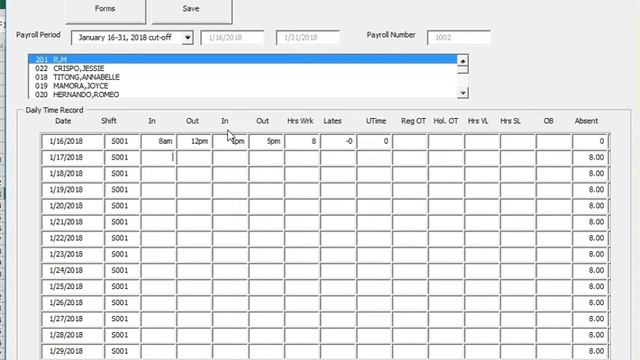
Task: Click the Reg OT column header
Action: click(x=413, y=121)
